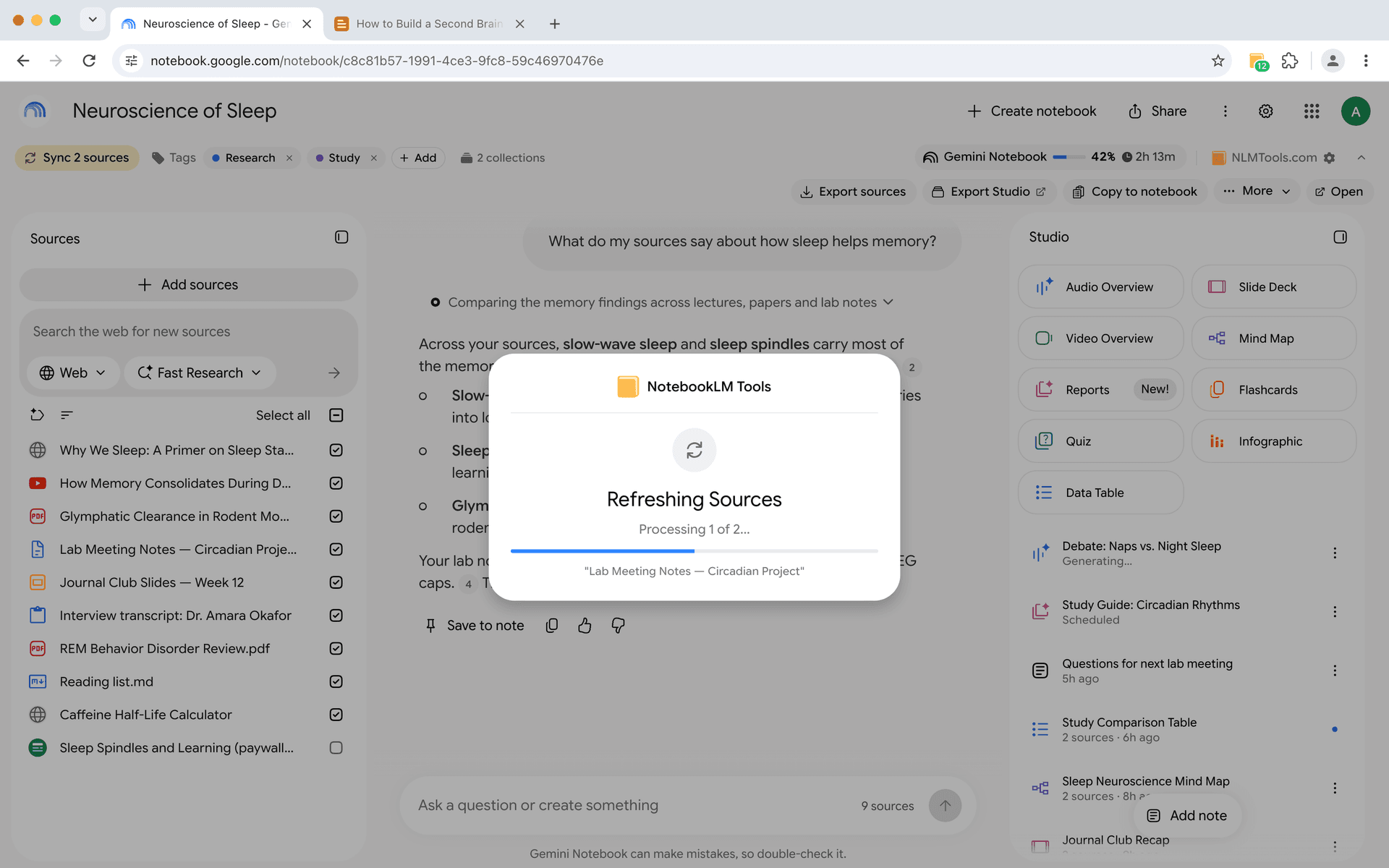Reload the page in browser
Screen dimensions: 1389x868
[x=89, y=61]
